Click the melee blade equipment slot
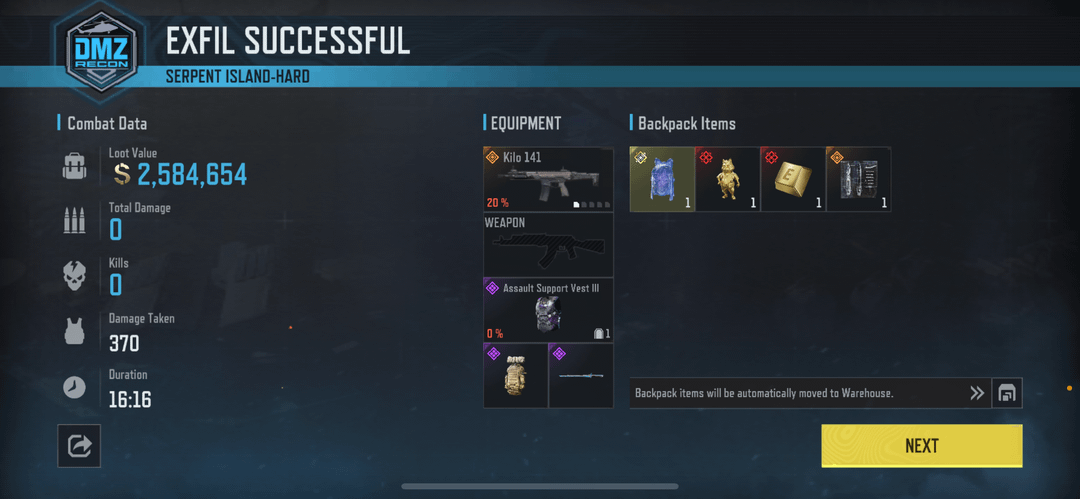This screenshot has width=1080, height=499. click(581, 376)
